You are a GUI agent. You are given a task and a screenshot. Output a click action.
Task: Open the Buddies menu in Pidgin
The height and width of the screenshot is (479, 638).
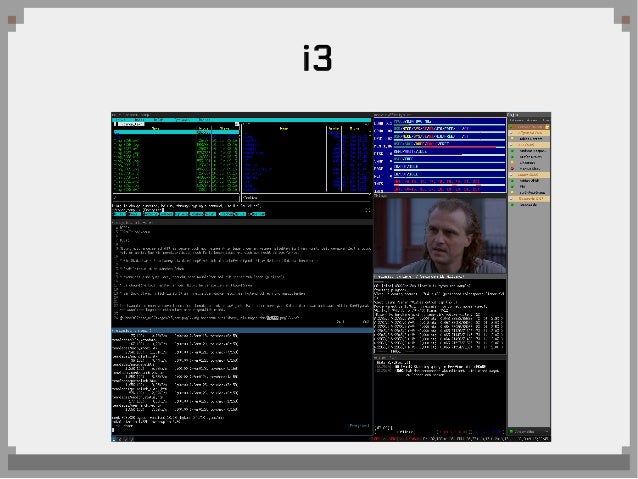click(516, 120)
